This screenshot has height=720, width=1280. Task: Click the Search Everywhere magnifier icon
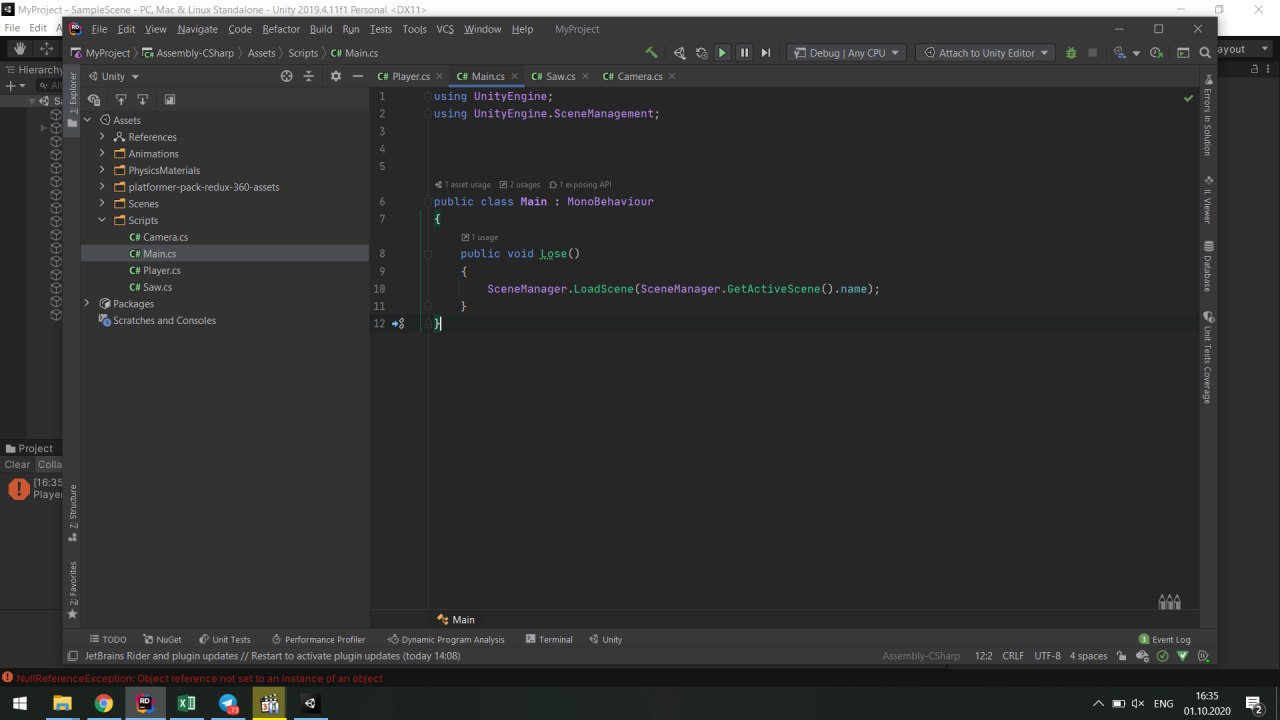point(1206,53)
